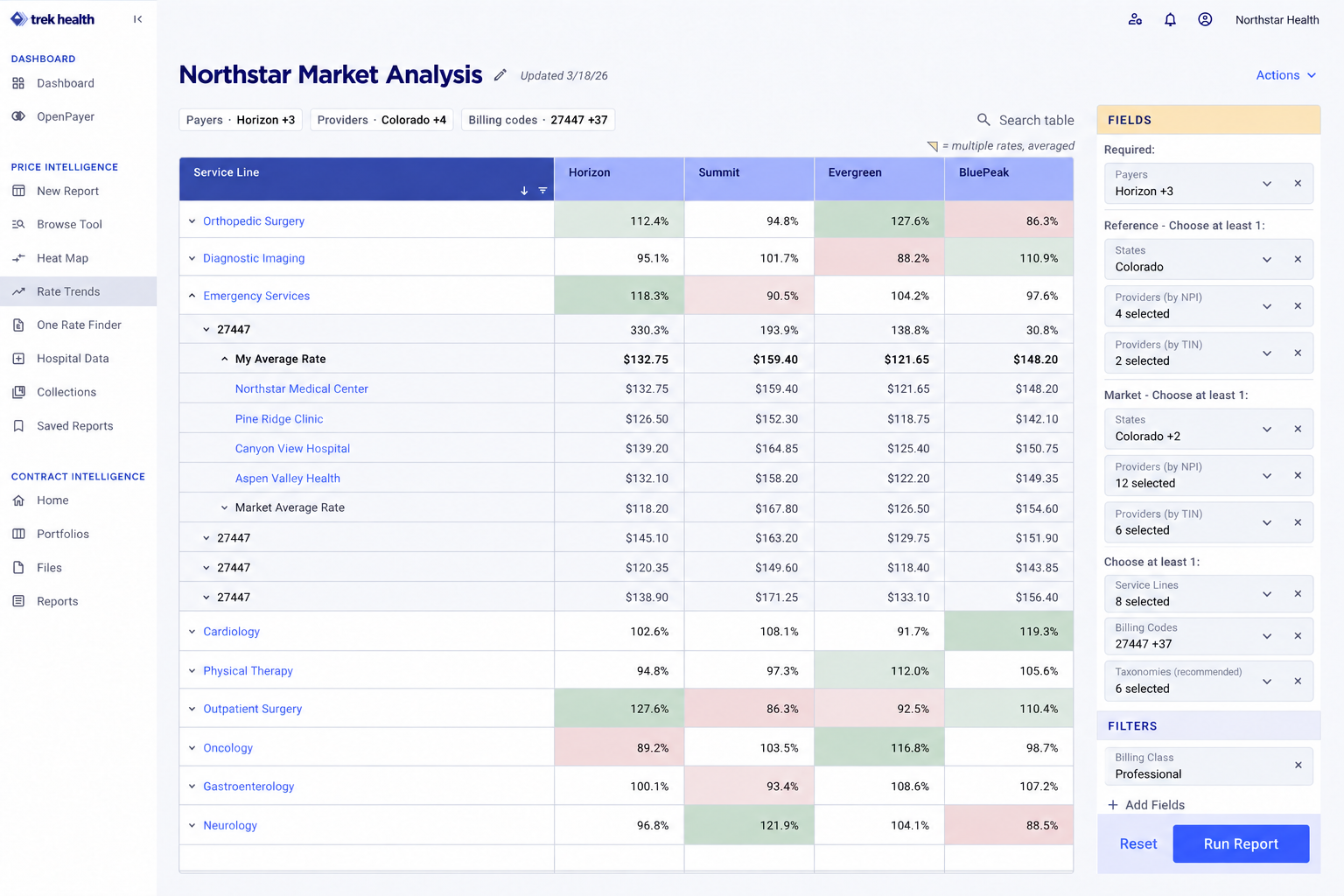Go to Rate Trends in sidebar
The height and width of the screenshot is (896, 1344).
coord(78,291)
